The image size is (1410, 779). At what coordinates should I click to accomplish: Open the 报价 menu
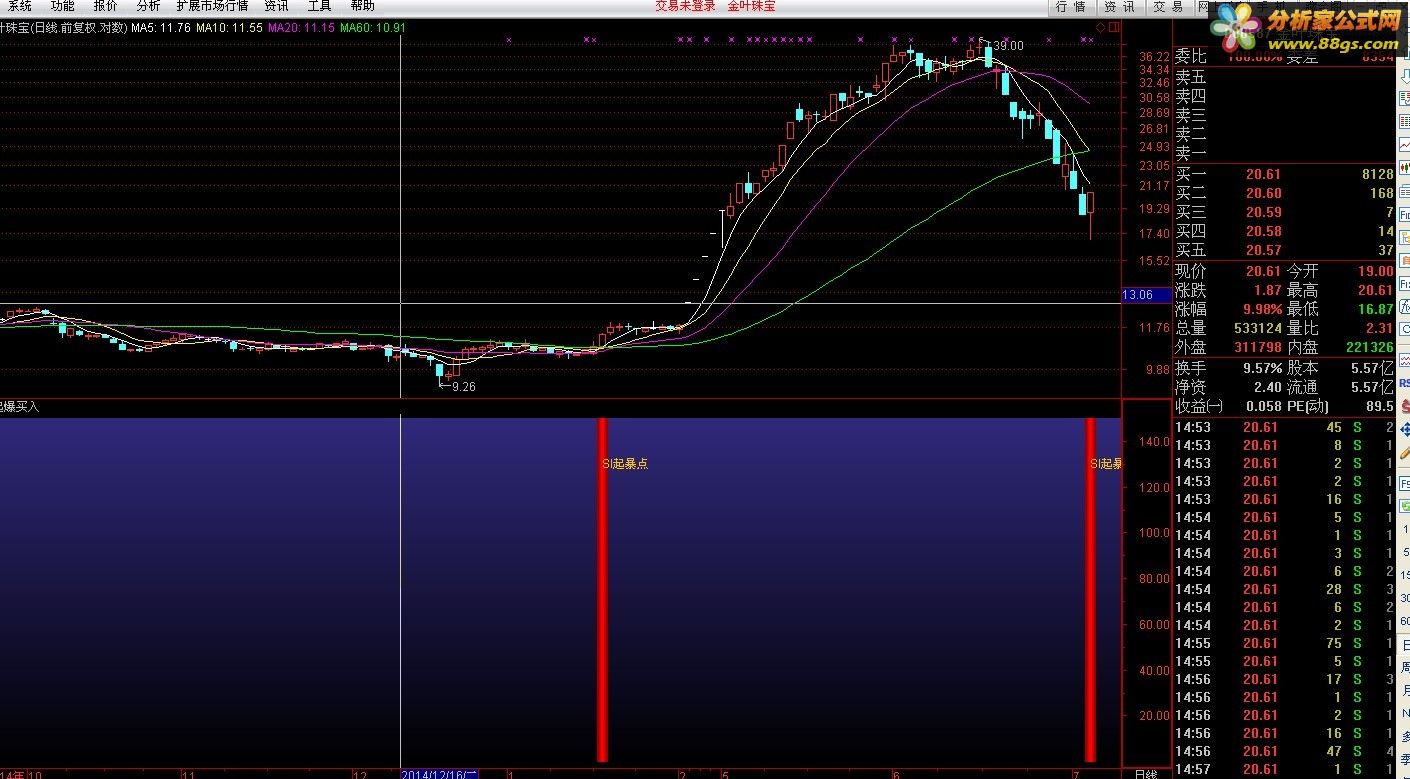tap(105, 6)
